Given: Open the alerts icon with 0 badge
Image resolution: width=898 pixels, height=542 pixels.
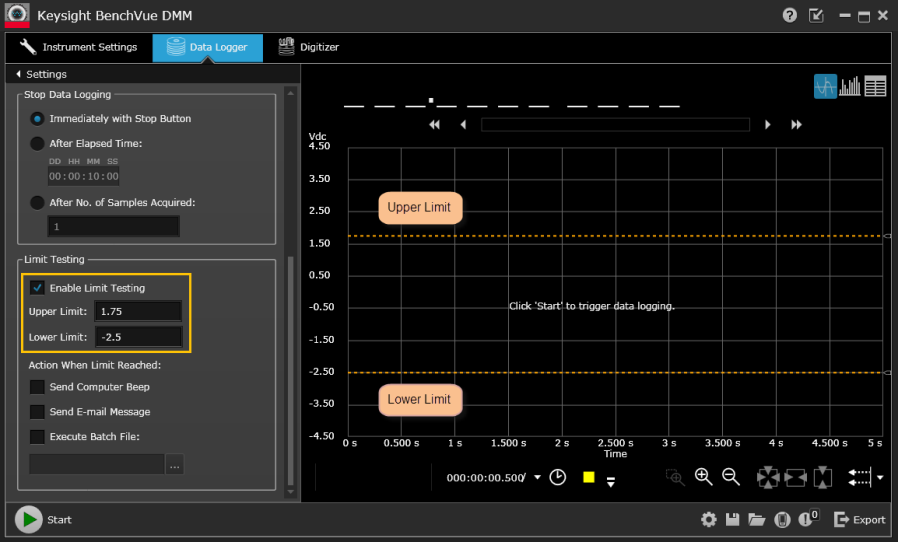Looking at the screenshot, I should click(808, 517).
